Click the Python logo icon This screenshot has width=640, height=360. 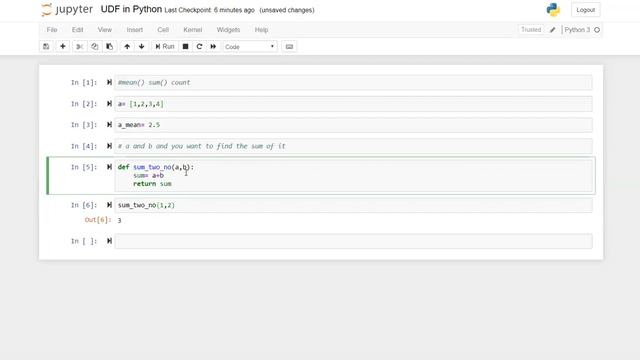point(553,10)
